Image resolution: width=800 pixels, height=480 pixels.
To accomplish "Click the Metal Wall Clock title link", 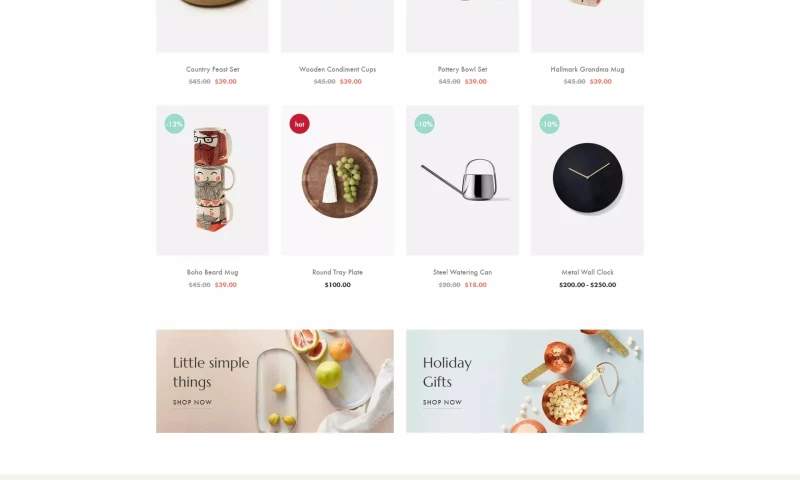I will click(587, 272).
